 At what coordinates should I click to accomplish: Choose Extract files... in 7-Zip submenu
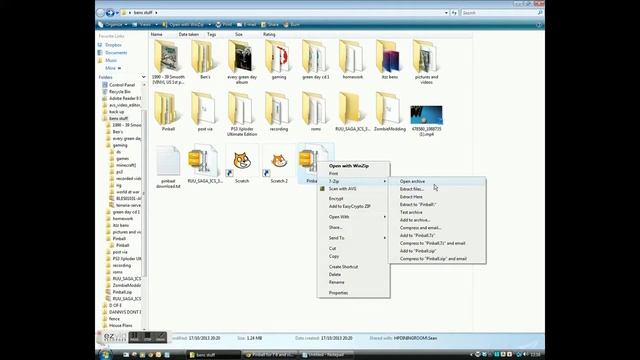pyautogui.click(x=437, y=189)
